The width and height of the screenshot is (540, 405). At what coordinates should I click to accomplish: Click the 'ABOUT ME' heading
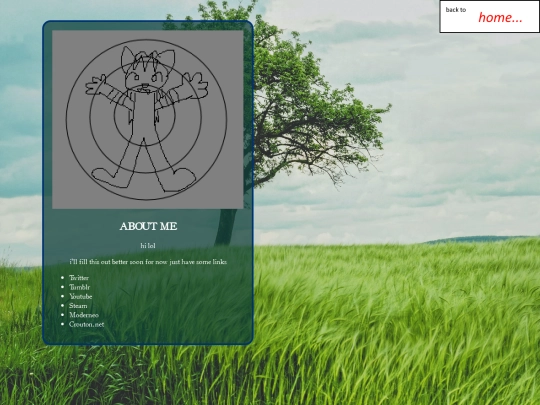[x=148, y=226]
